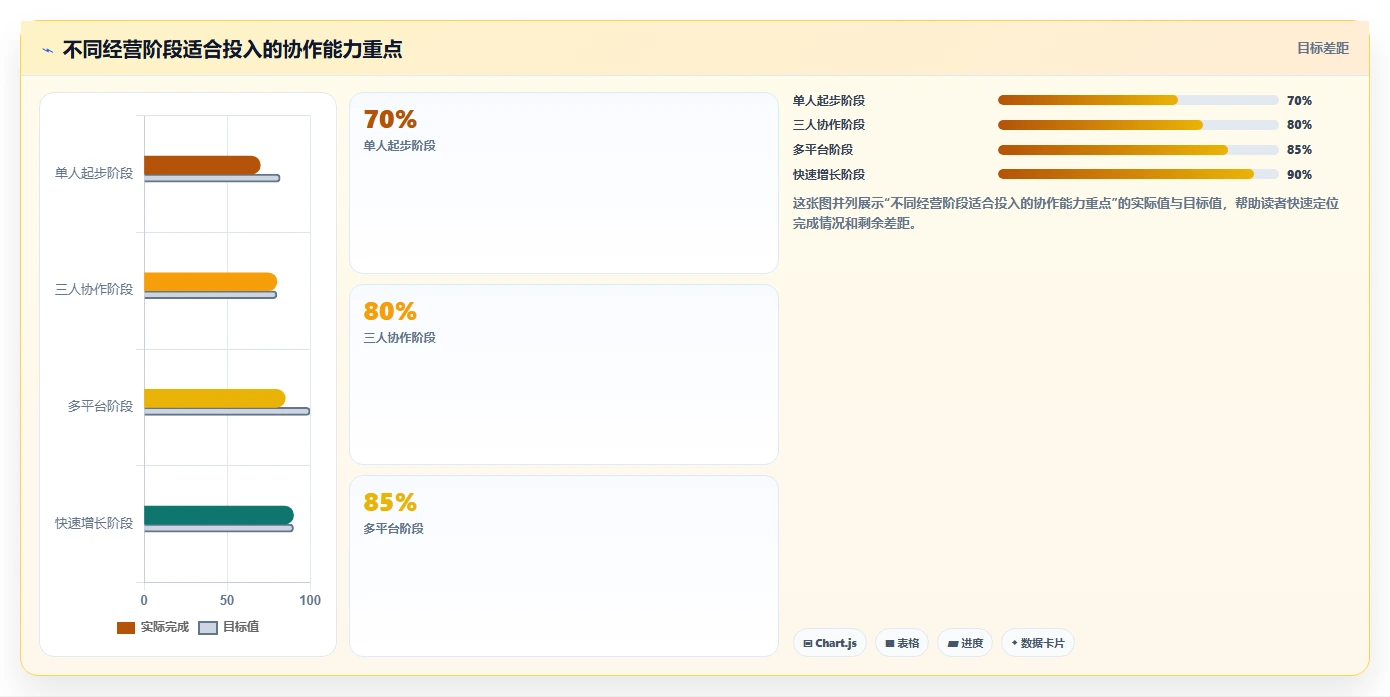
Task: Click the 表格 tag chip
Action: [902, 643]
